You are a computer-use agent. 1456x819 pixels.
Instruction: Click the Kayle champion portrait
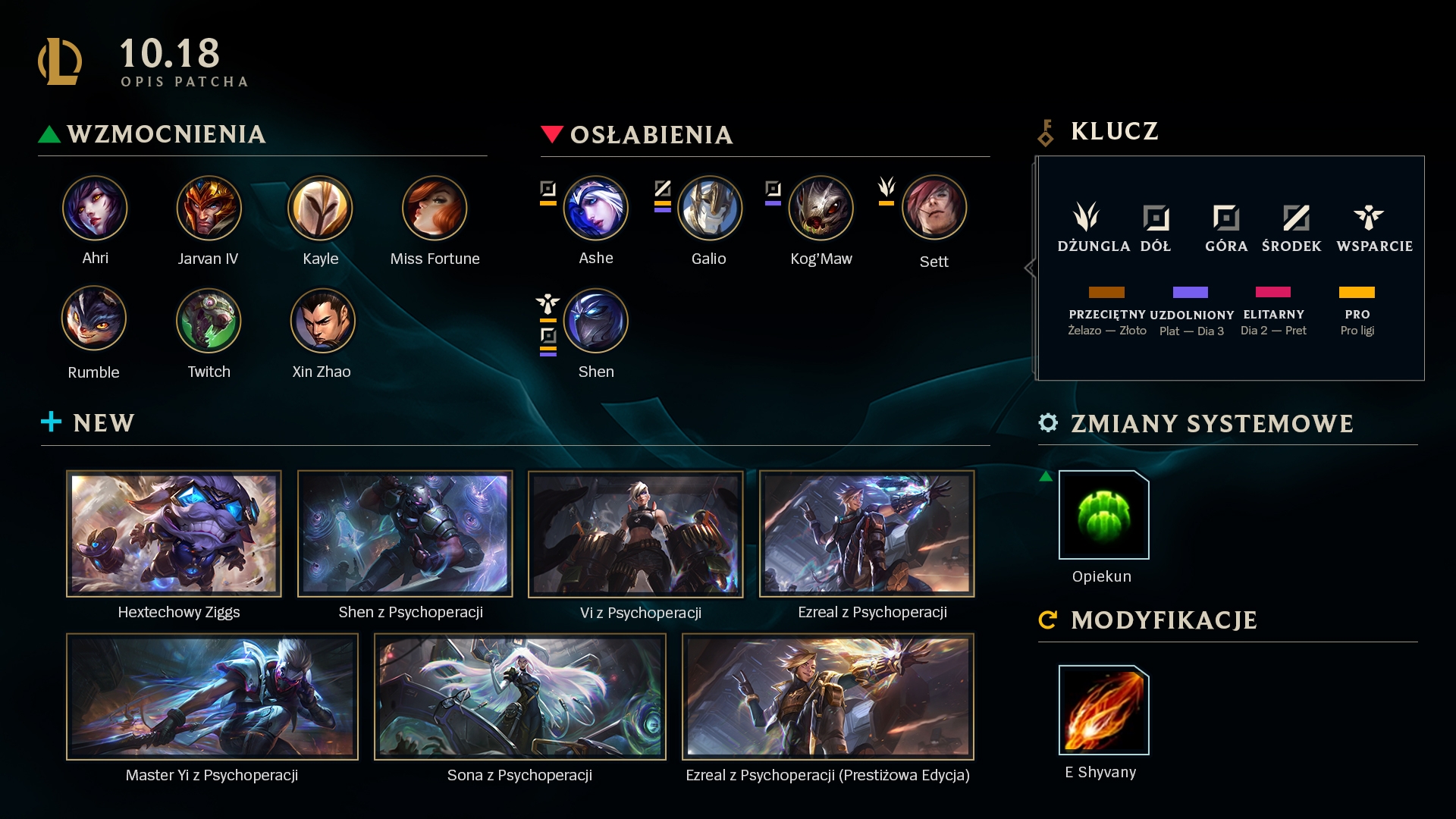(320, 208)
